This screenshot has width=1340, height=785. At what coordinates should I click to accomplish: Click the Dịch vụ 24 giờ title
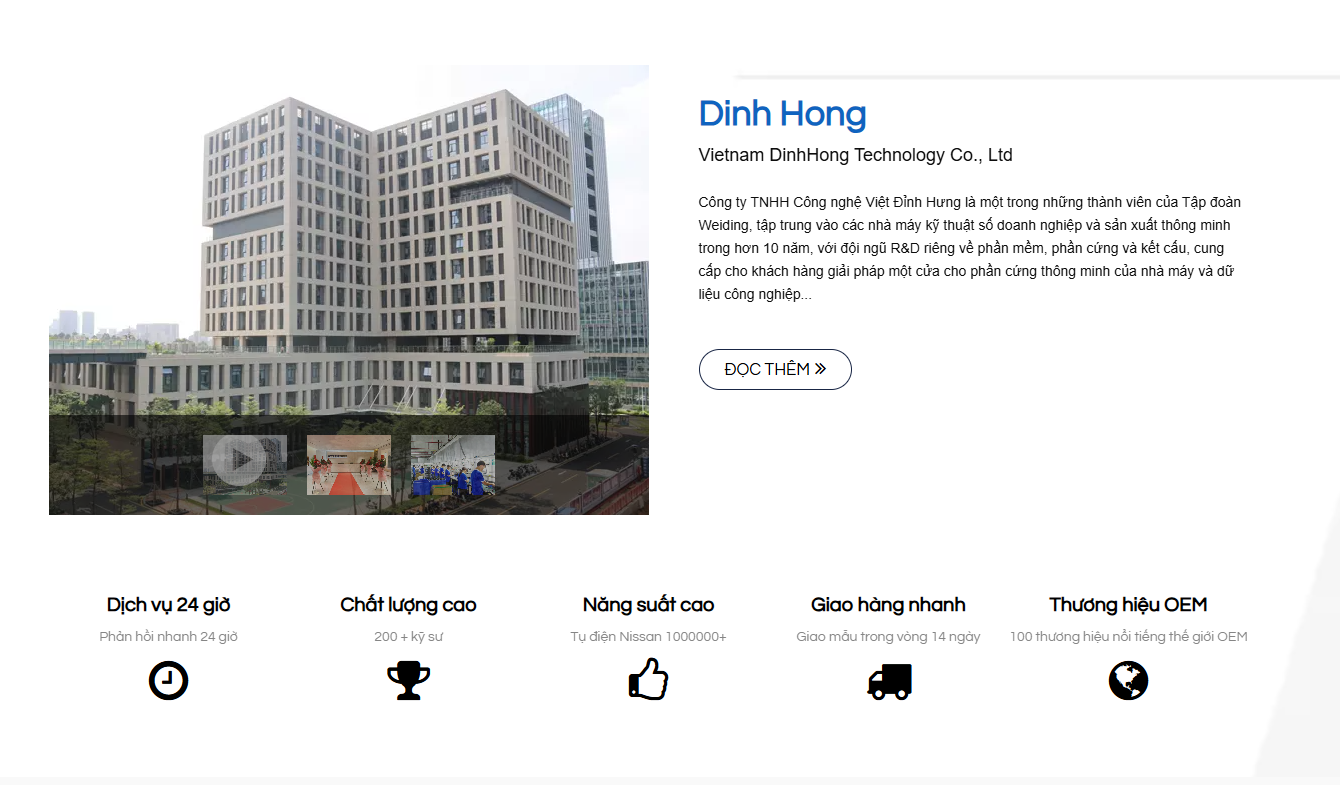point(168,605)
